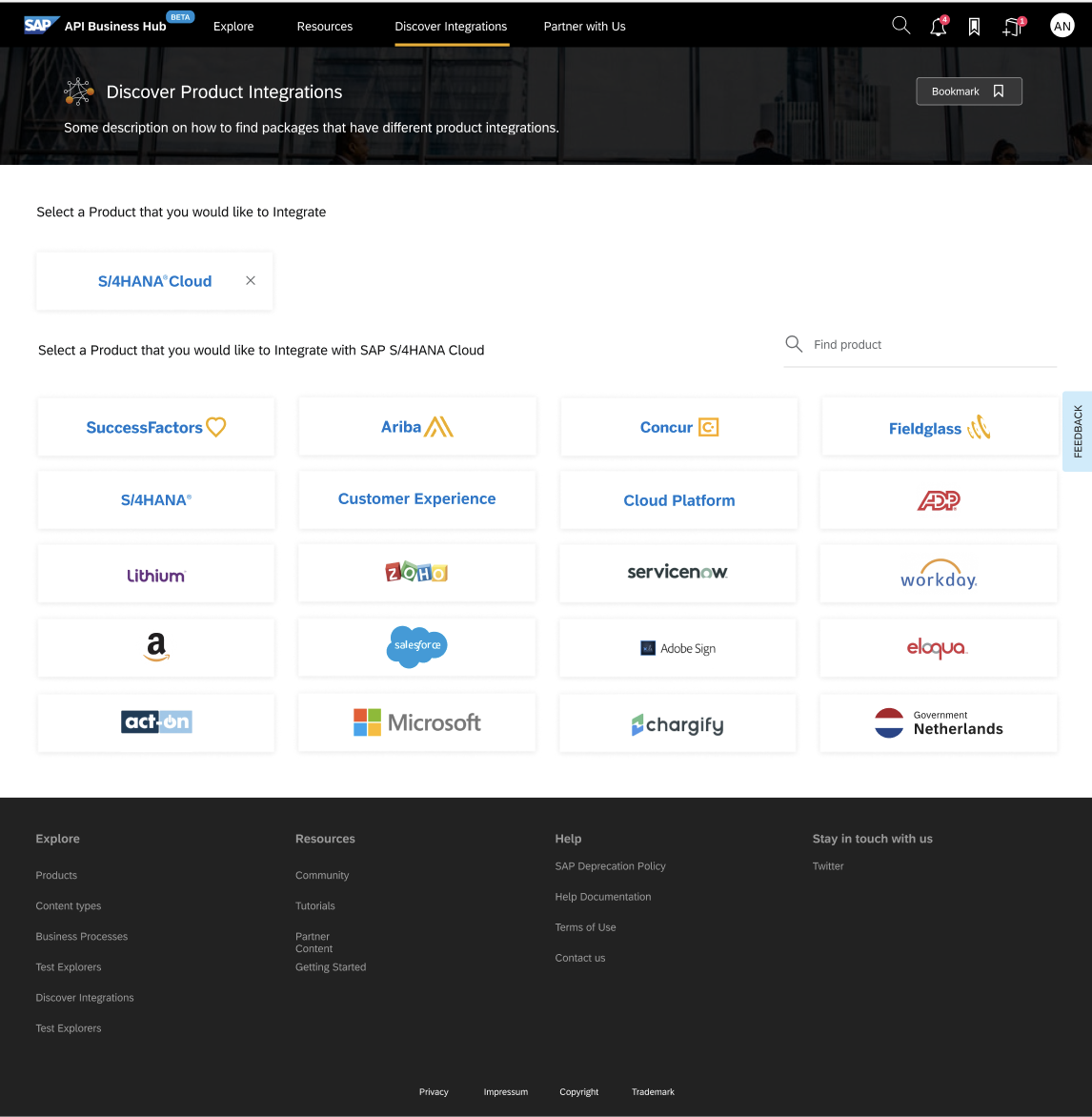Select the Salesforce cloud logo tile
1092x1117 pixels.
tap(416, 647)
